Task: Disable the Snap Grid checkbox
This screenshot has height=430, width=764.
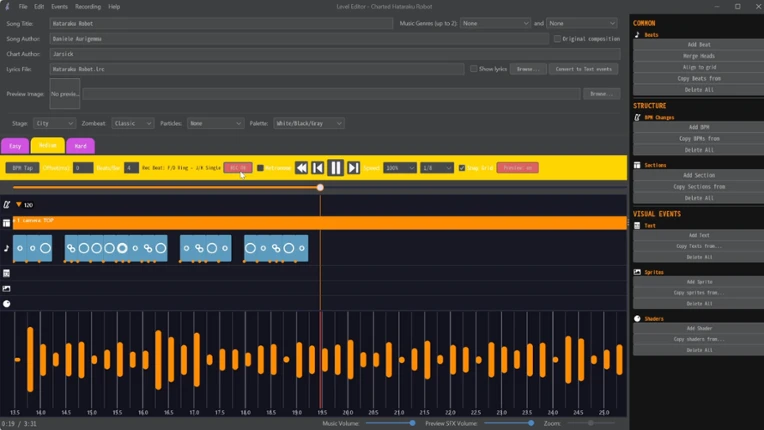Action: coord(462,168)
